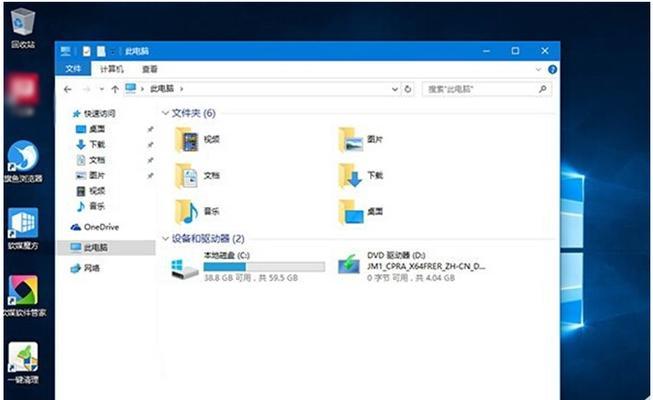Expand the ribbon with the chevron
Screen dimensions: 653x400
pos(538,70)
